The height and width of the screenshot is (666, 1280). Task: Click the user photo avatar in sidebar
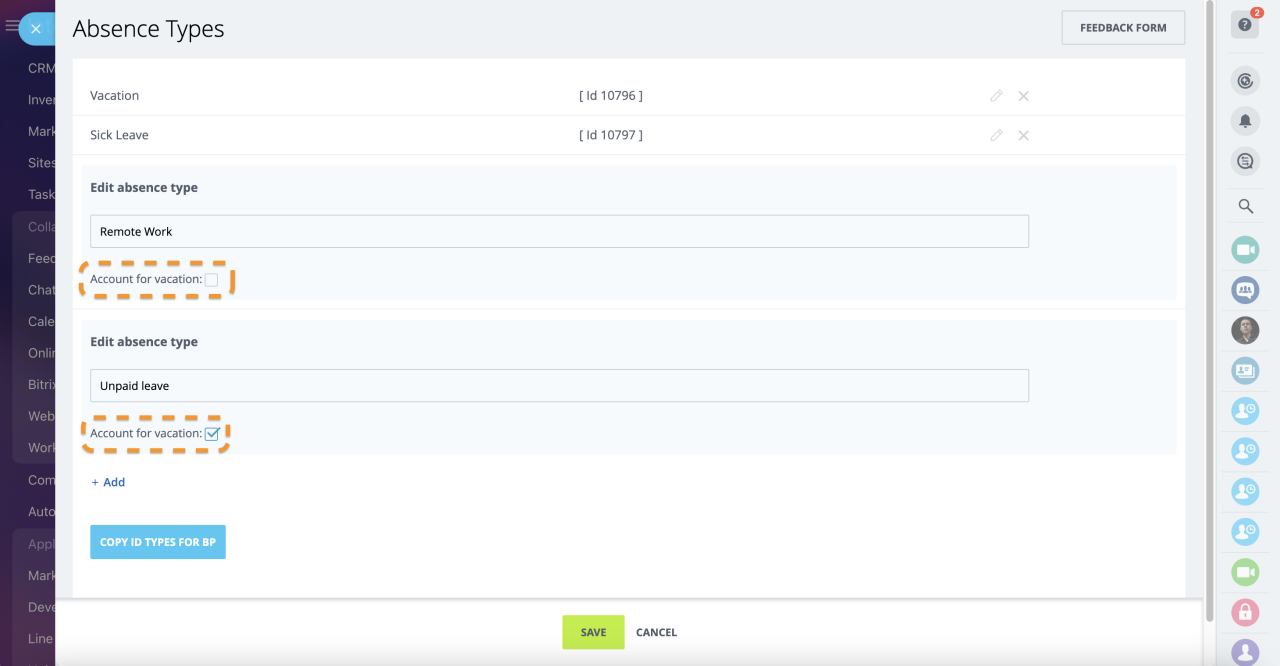(1245, 330)
